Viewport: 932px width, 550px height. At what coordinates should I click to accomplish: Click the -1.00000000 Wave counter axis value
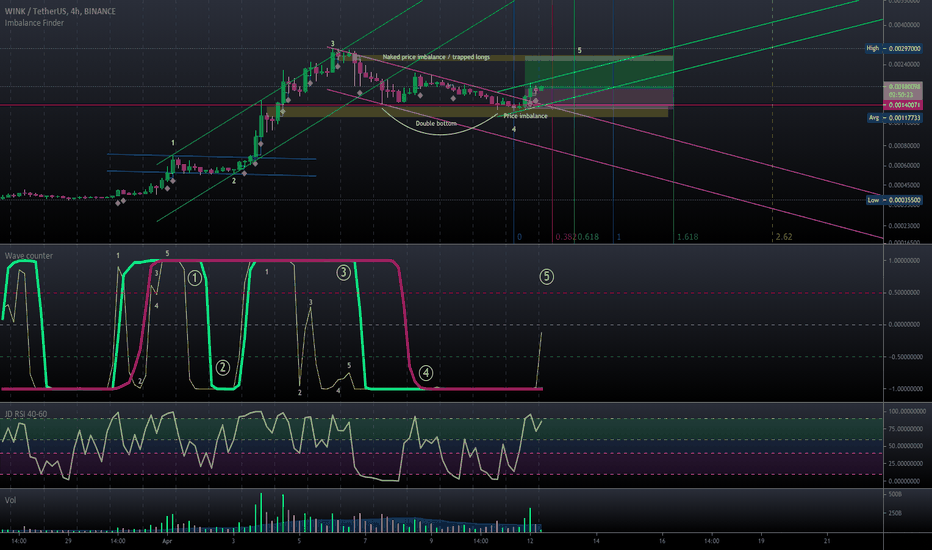coord(904,389)
